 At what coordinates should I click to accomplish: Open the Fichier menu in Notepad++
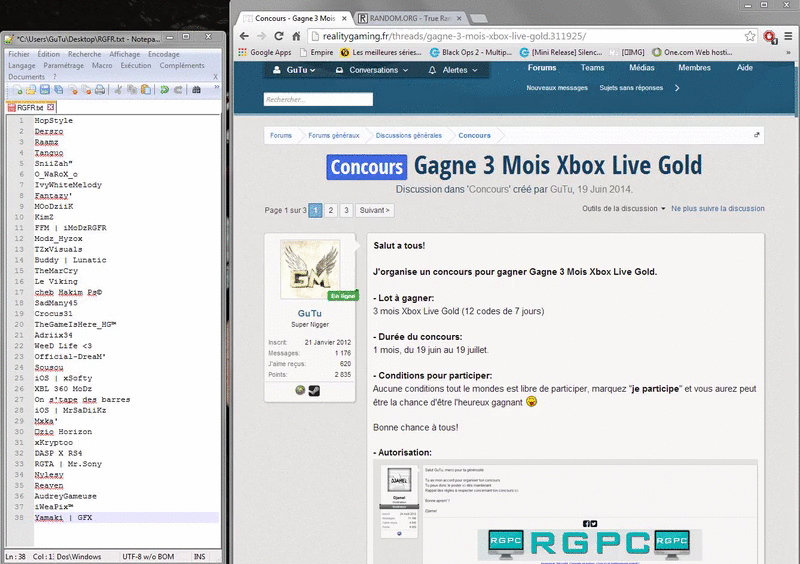pyautogui.click(x=19, y=54)
